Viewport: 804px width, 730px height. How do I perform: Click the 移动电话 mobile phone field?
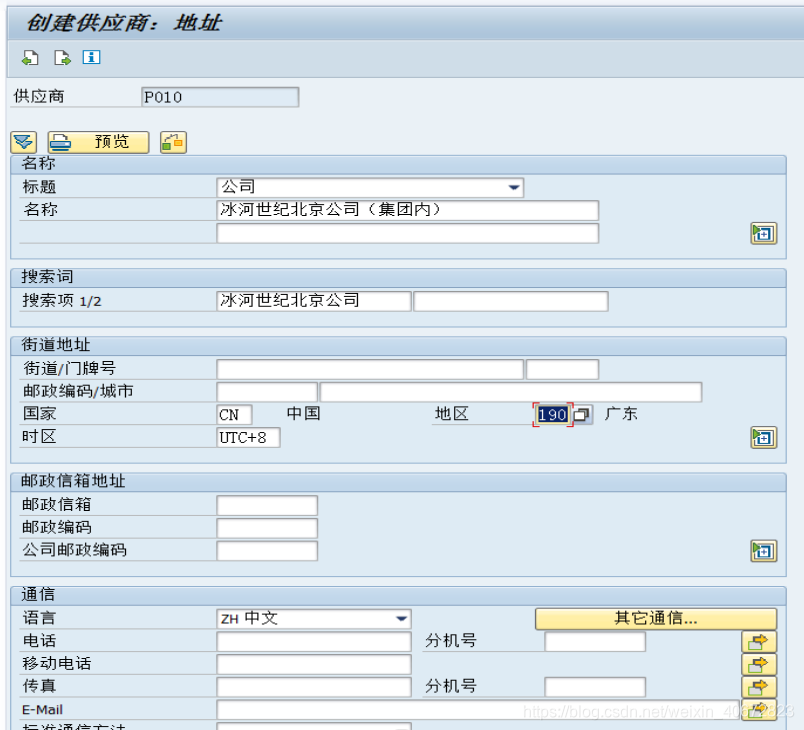pos(314,664)
